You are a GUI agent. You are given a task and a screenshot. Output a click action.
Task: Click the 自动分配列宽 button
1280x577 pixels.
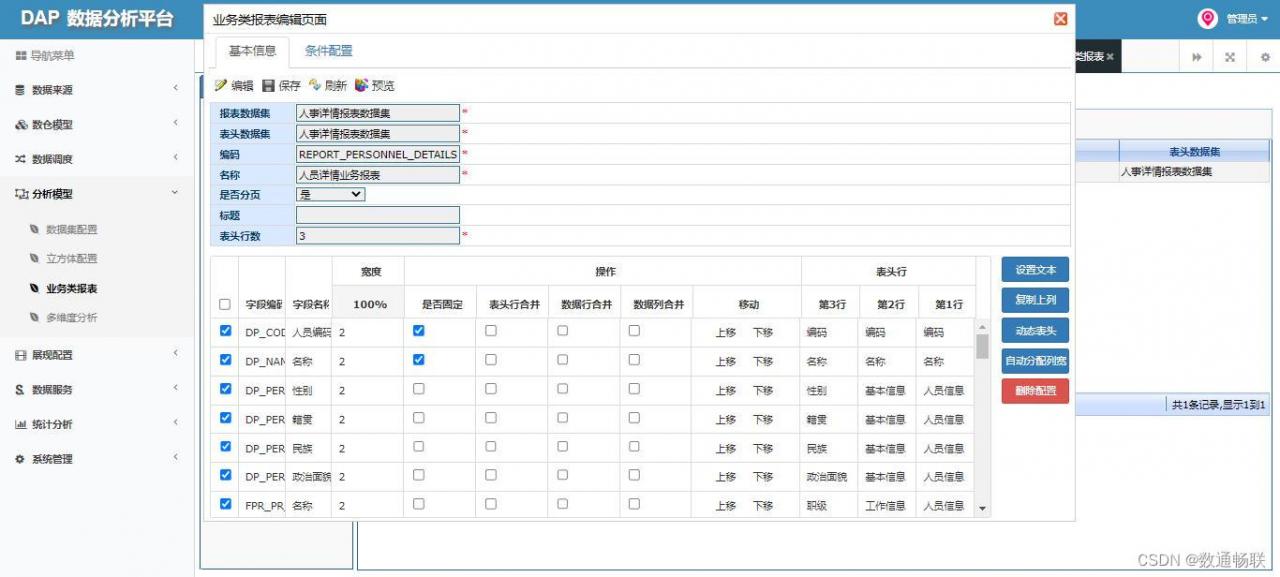pyautogui.click(x=1035, y=361)
